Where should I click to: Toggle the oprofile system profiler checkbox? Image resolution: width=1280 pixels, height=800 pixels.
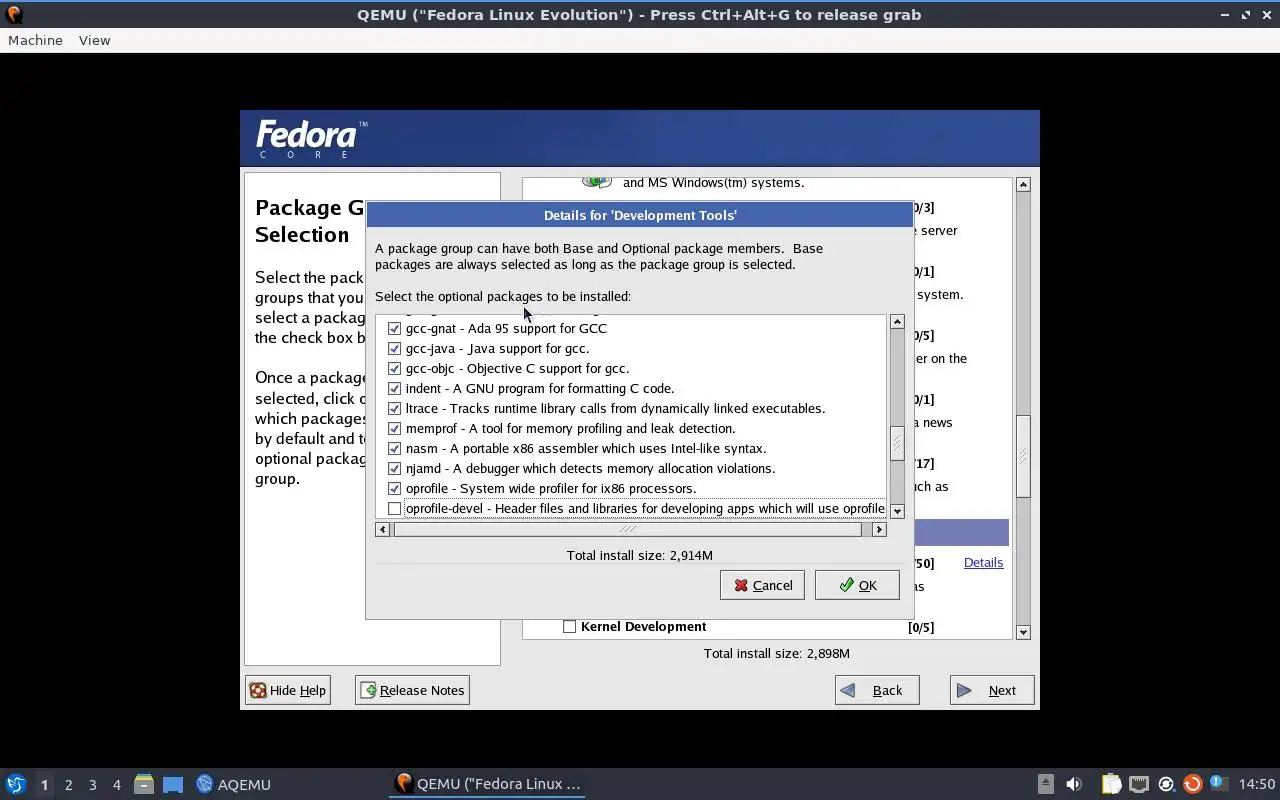[394, 488]
